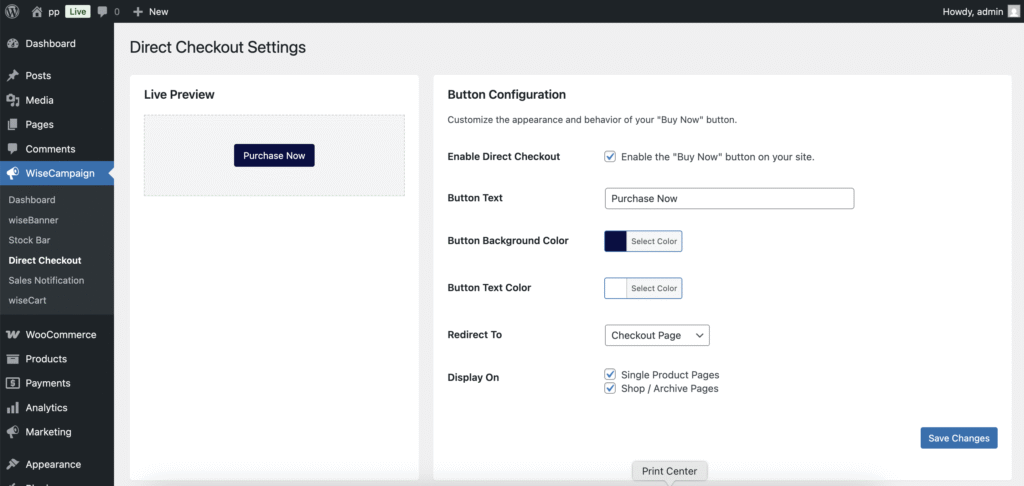
Task: Open the Redirect To dropdown
Action: 657,335
